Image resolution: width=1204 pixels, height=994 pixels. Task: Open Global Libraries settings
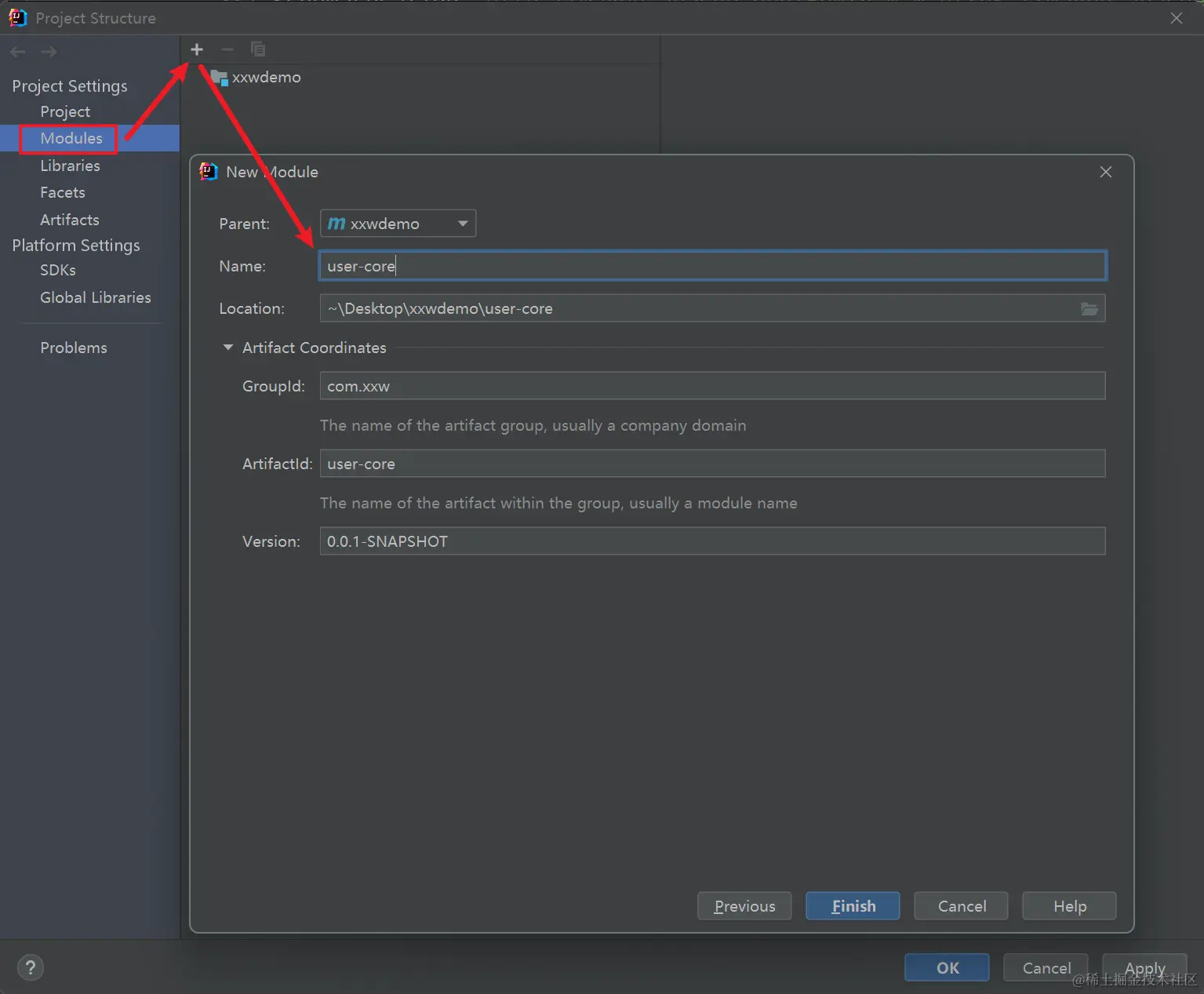pos(96,297)
